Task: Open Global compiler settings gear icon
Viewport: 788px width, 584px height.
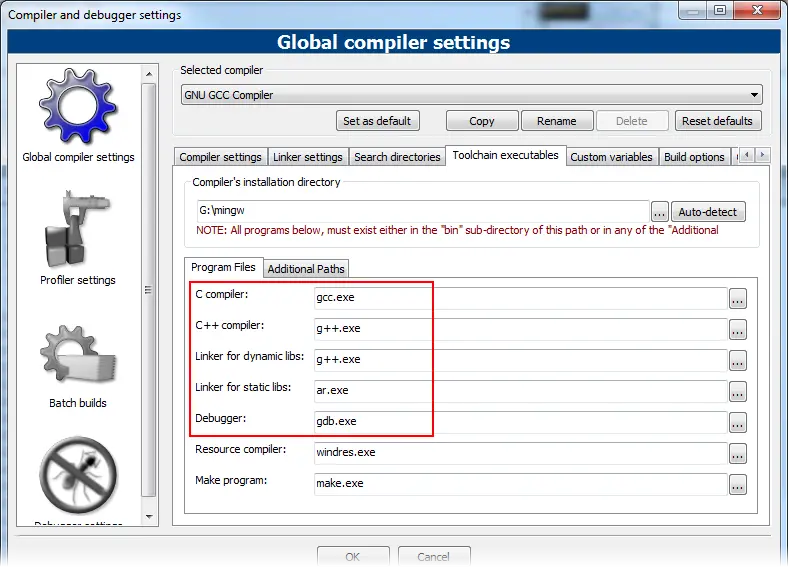Action: 78,108
